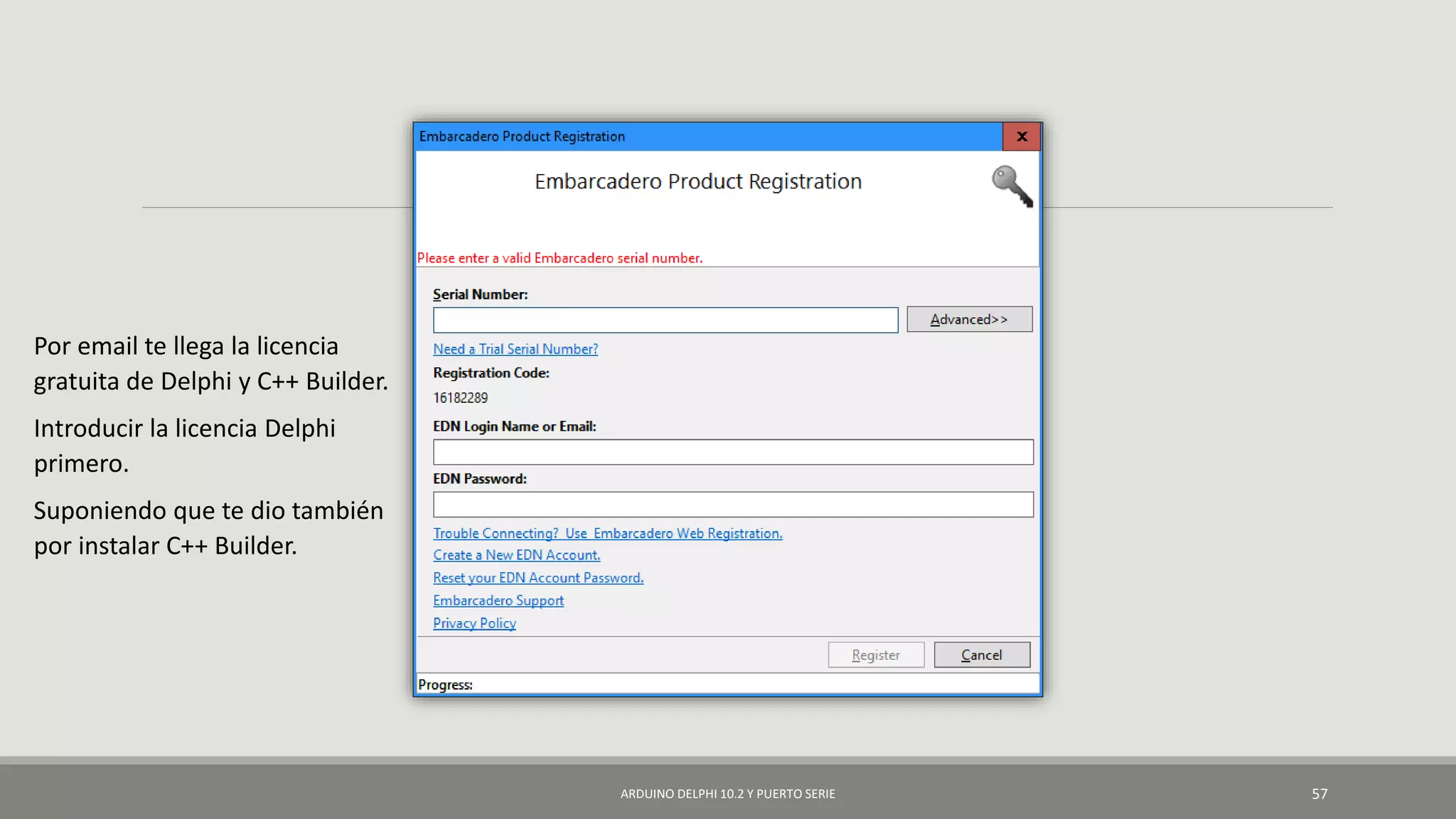The height and width of the screenshot is (819, 1456).
Task: Focus the EDN Password field
Action: (x=733, y=505)
